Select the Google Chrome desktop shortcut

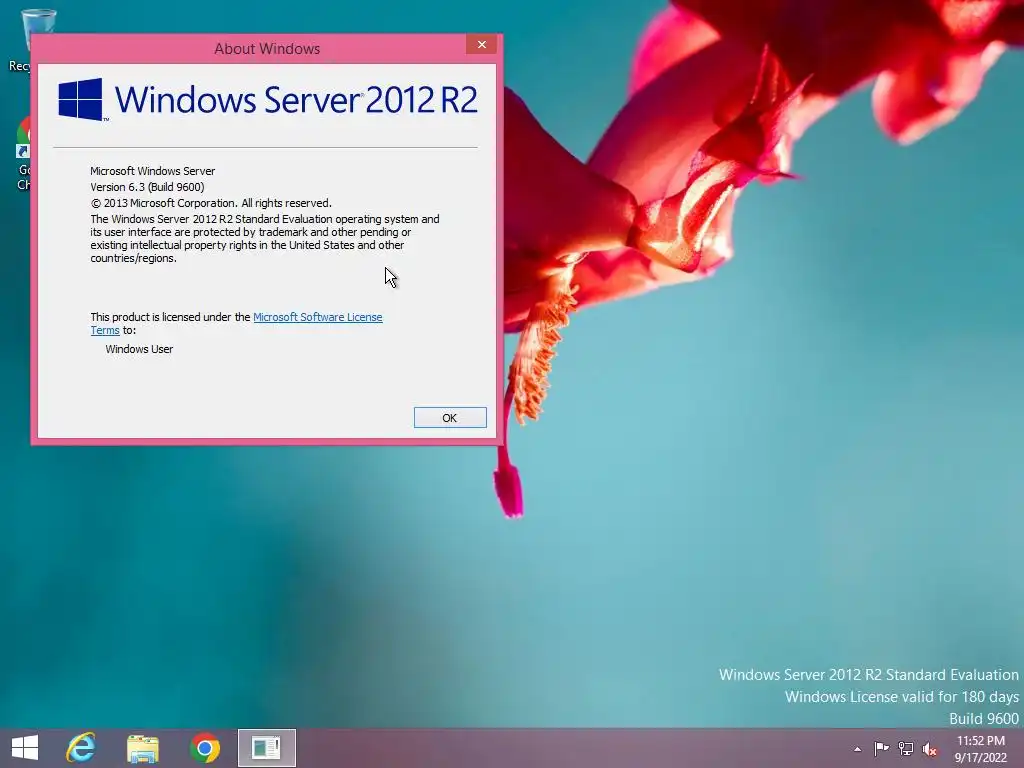[x=24, y=153]
